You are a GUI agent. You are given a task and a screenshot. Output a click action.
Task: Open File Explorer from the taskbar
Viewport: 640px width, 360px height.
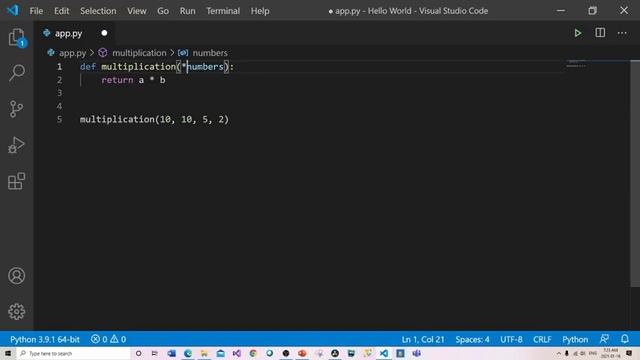[204, 353]
